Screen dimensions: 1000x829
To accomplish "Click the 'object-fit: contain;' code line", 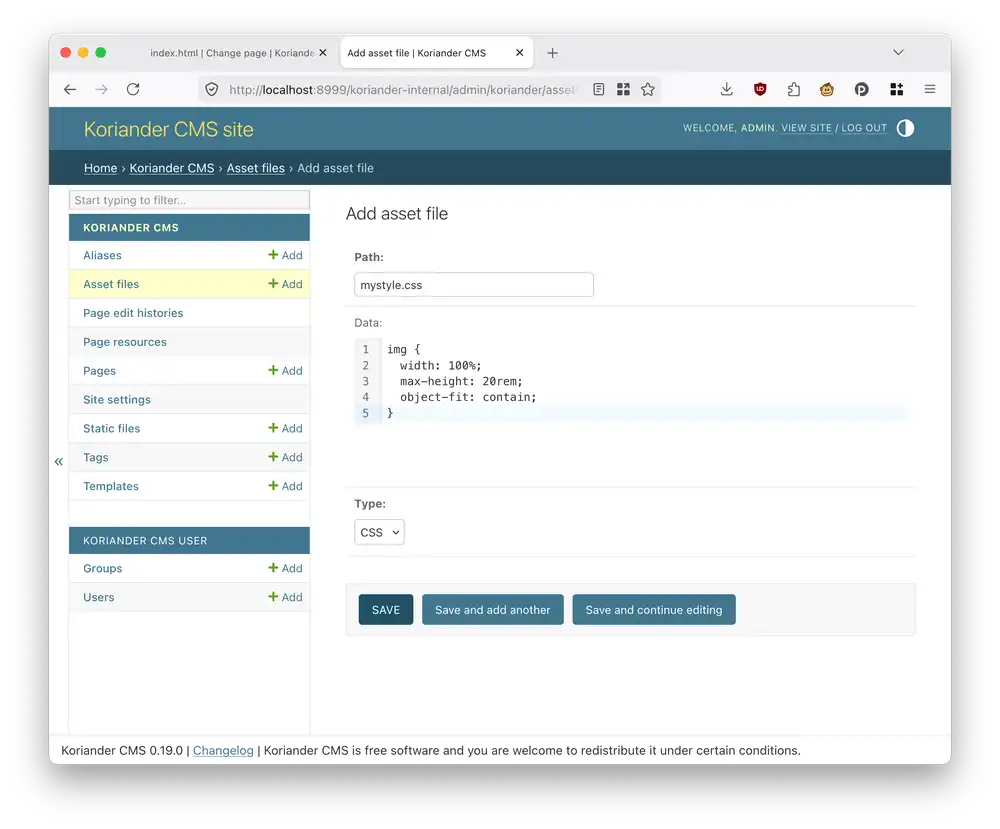I will coord(468,397).
